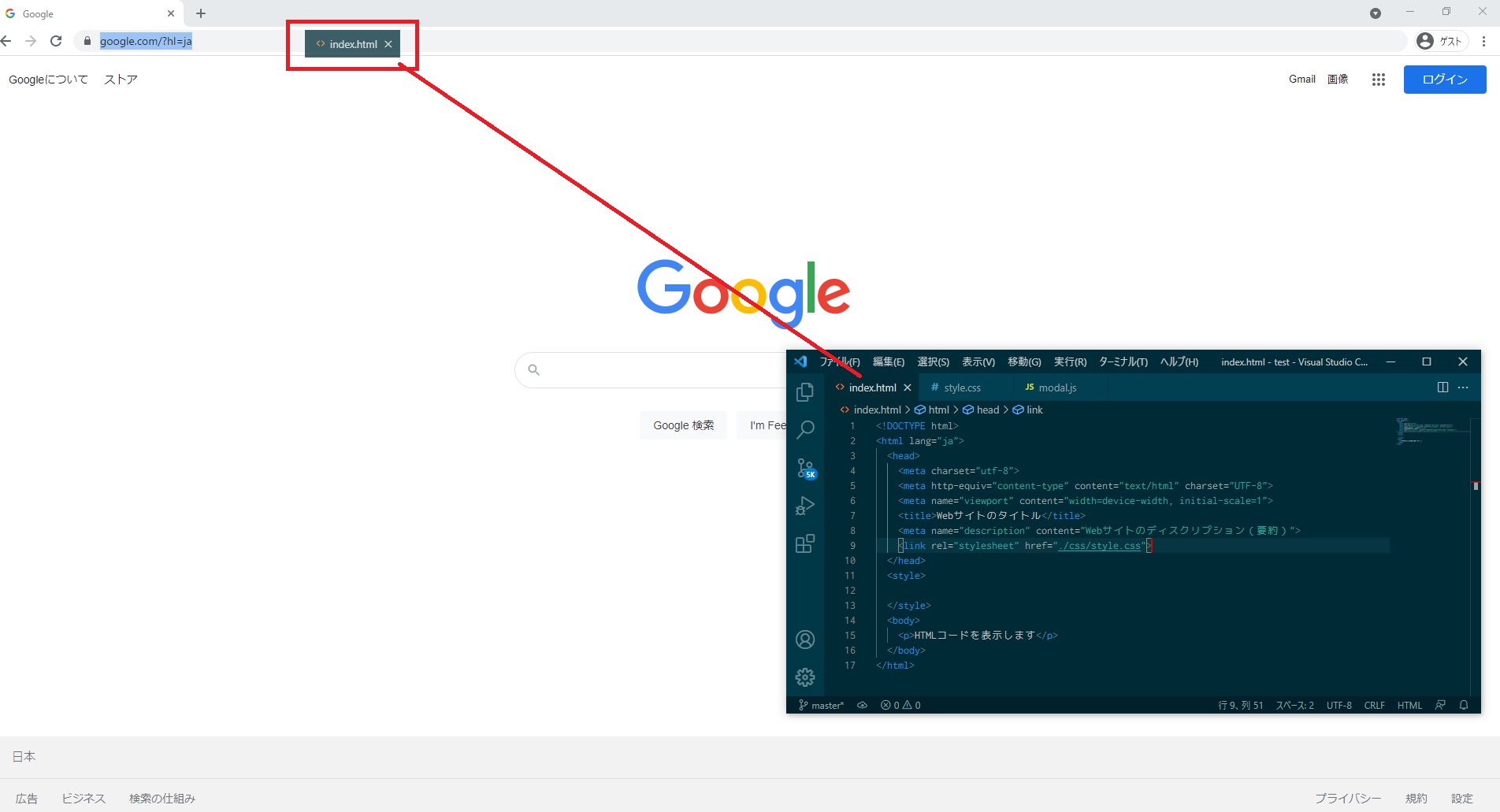The height and width of the screenshot is (812, 1500).
Task: Open the Google apps grid
Action: 1378,80
